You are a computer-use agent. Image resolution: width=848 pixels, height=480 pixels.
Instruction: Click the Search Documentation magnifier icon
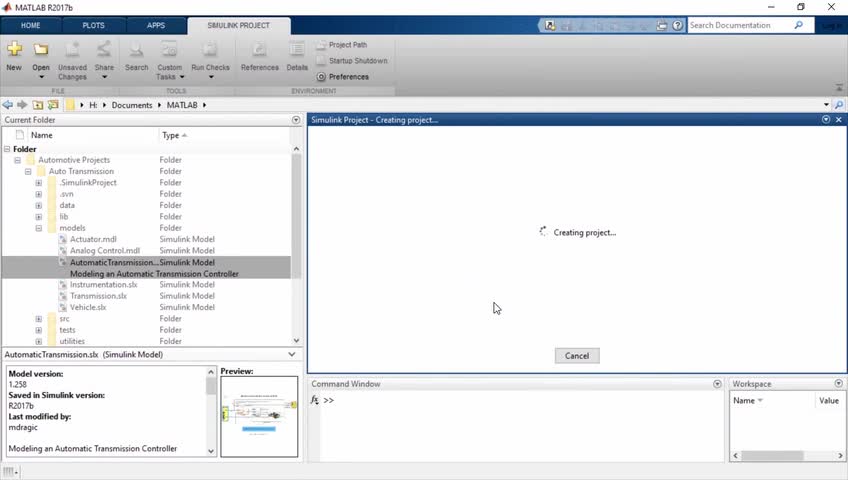point(799,25)
